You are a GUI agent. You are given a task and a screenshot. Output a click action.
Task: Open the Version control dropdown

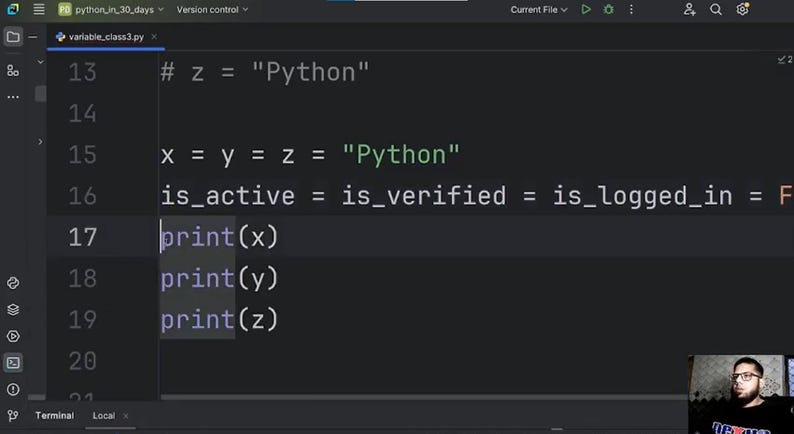coord(212,10)
